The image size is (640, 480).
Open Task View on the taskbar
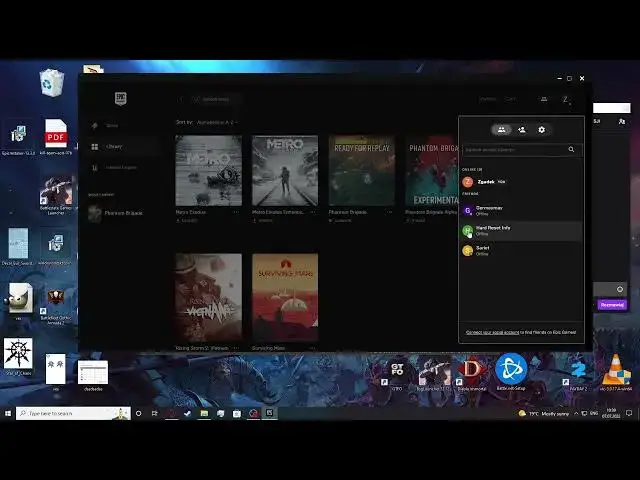pyautogui.click(x=155, y=413)
